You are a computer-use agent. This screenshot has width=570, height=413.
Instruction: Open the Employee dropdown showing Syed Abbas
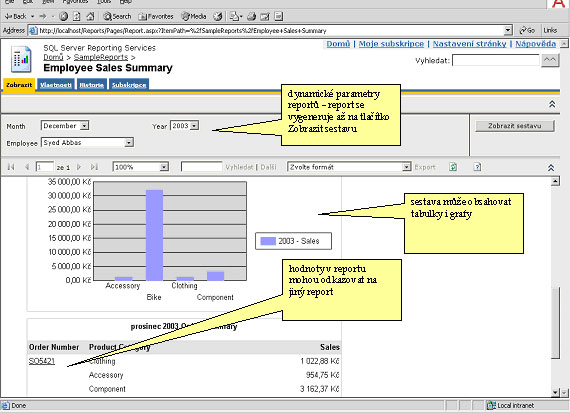[88, 143]
